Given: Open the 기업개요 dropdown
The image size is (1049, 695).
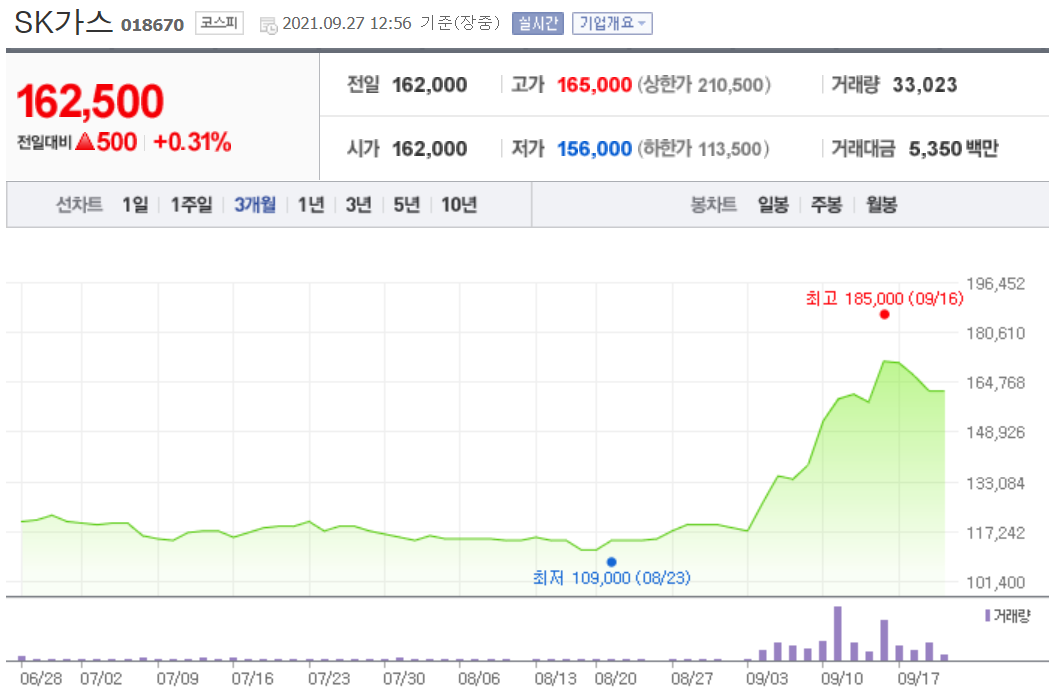Looking at the screenshot, I should point(612,23).
